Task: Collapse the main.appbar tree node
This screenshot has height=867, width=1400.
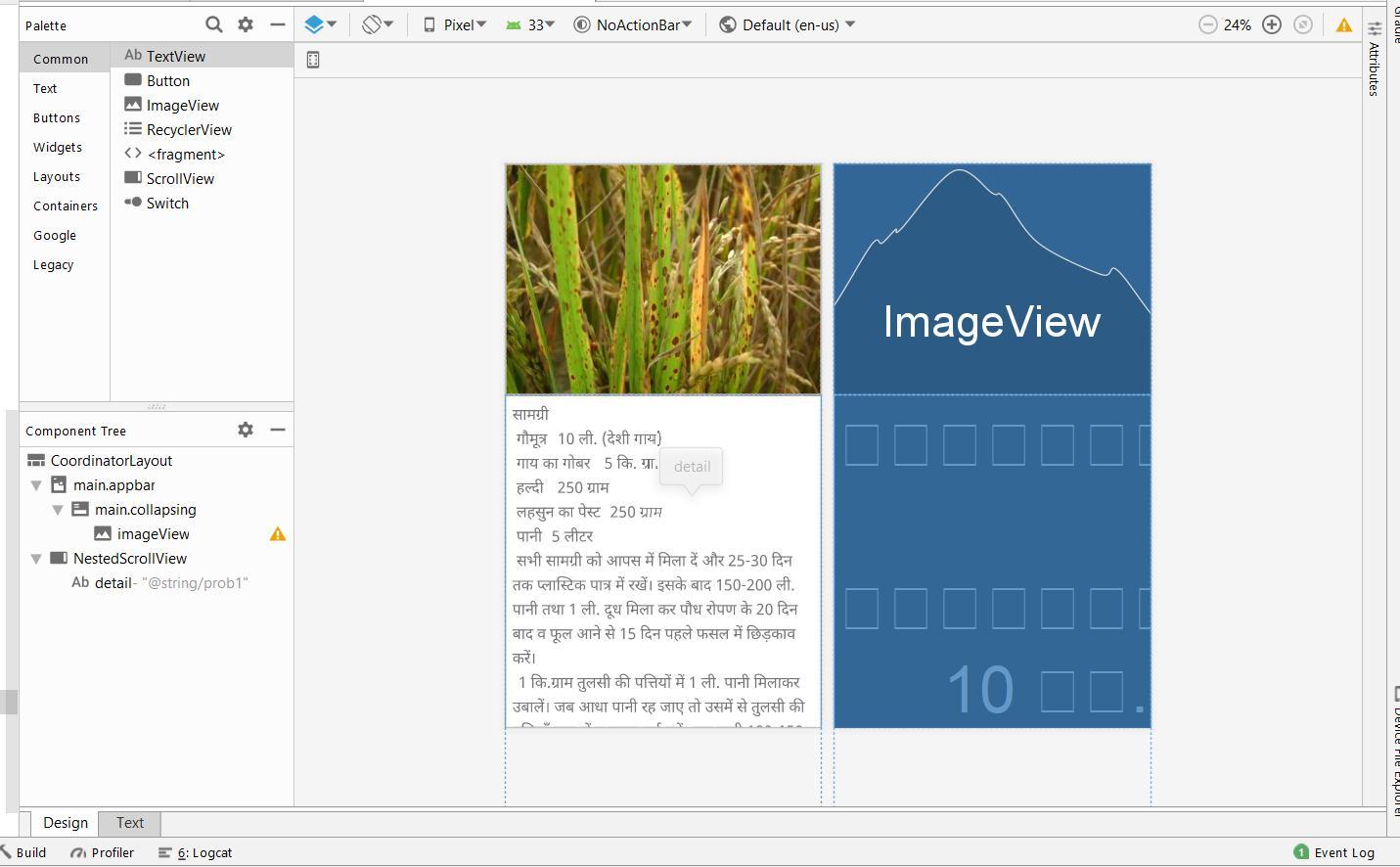Action: click(36, 485)
